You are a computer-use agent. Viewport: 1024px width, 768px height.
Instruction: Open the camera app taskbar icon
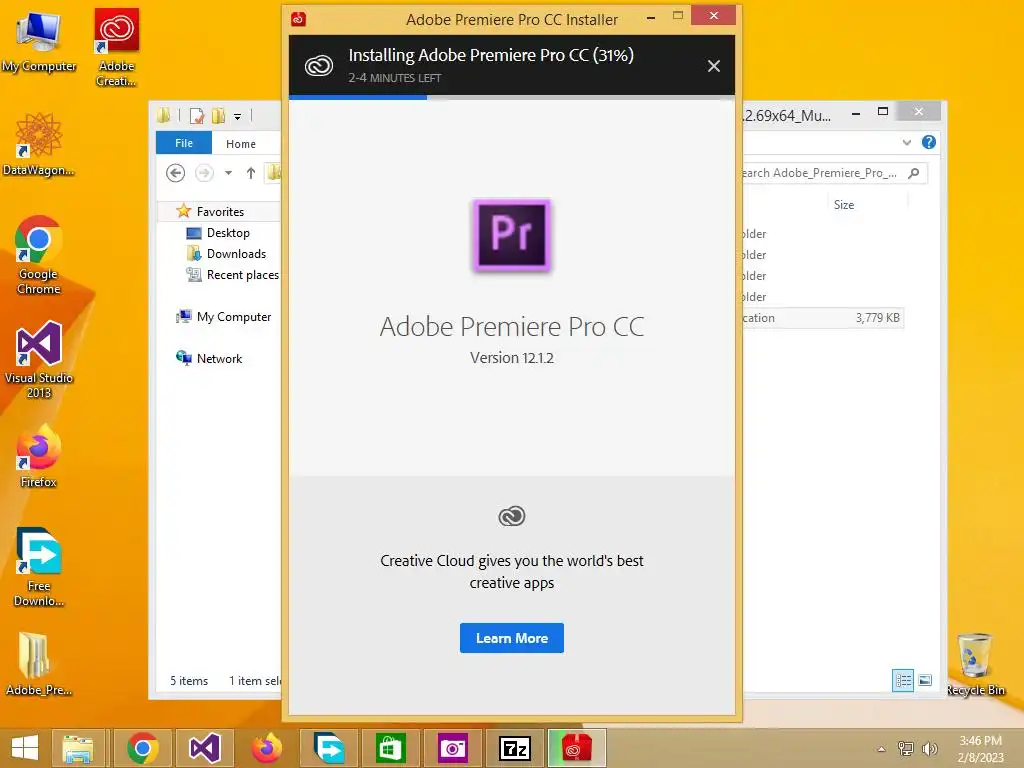tap(453, 748)
